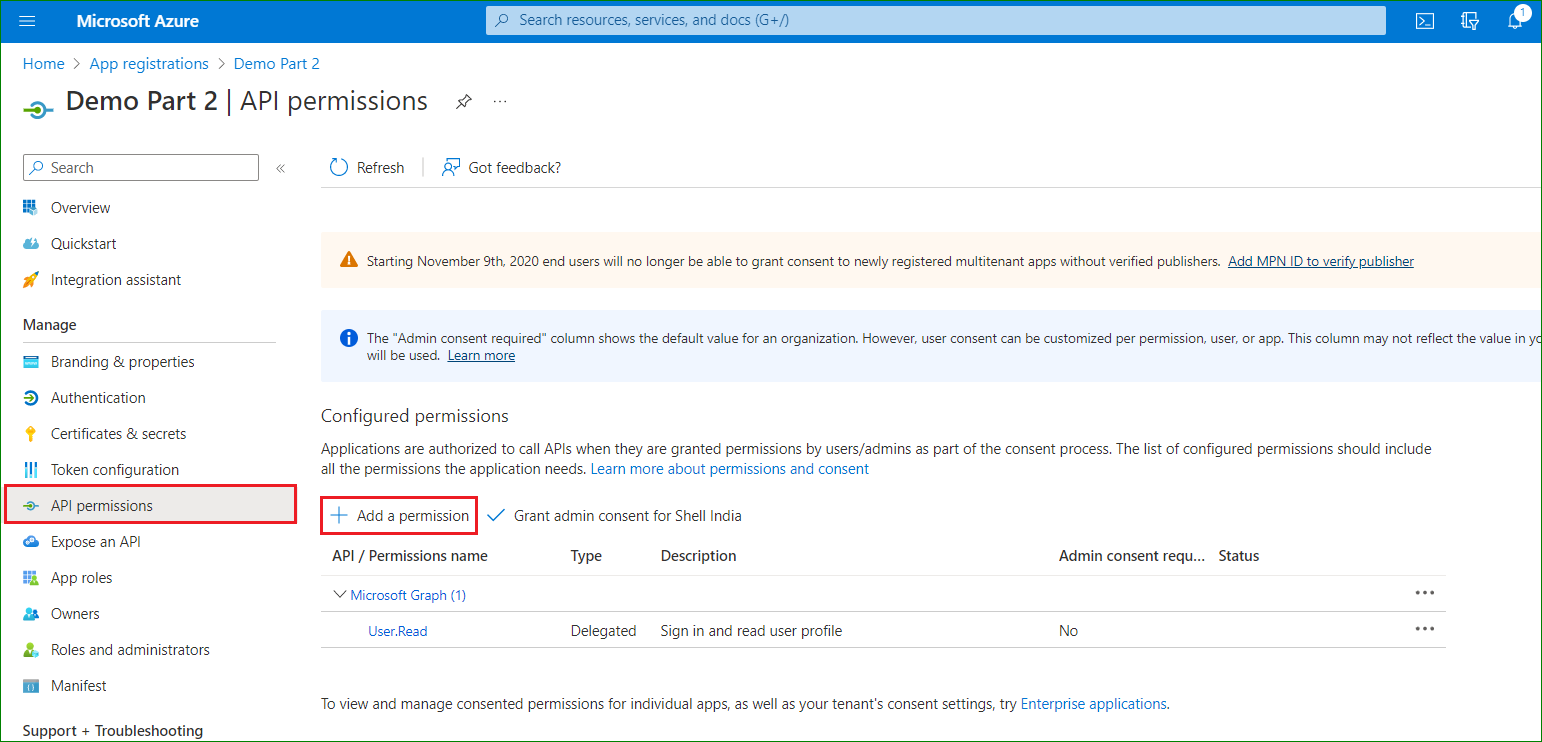Click Add a permission
The width and height of the screenshot is (1542, 742).
click(399, 516)
